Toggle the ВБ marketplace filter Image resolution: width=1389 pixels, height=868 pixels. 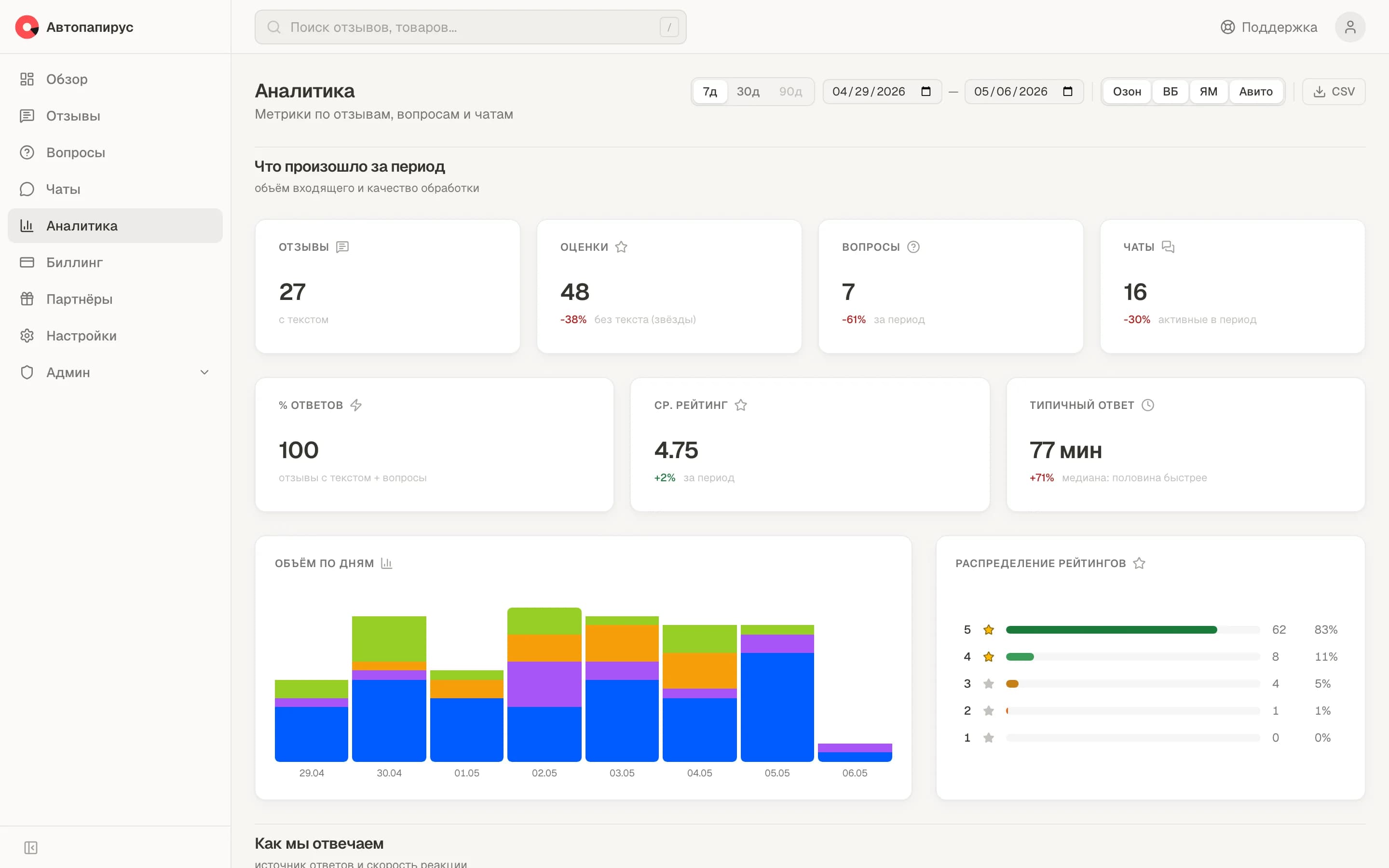tap(1170, 92)
